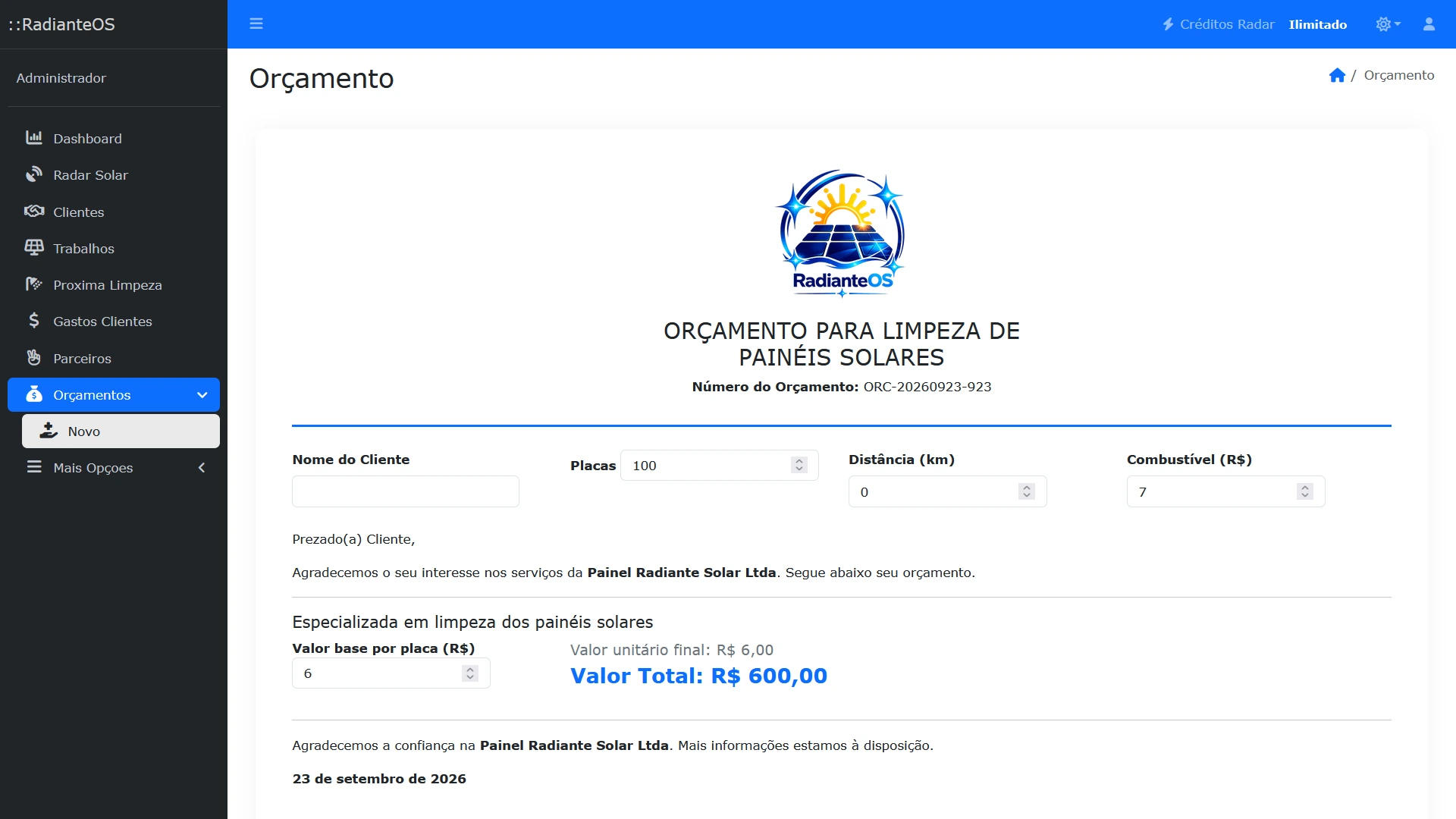Click the RadianteOS logo image

click(842, 233)
